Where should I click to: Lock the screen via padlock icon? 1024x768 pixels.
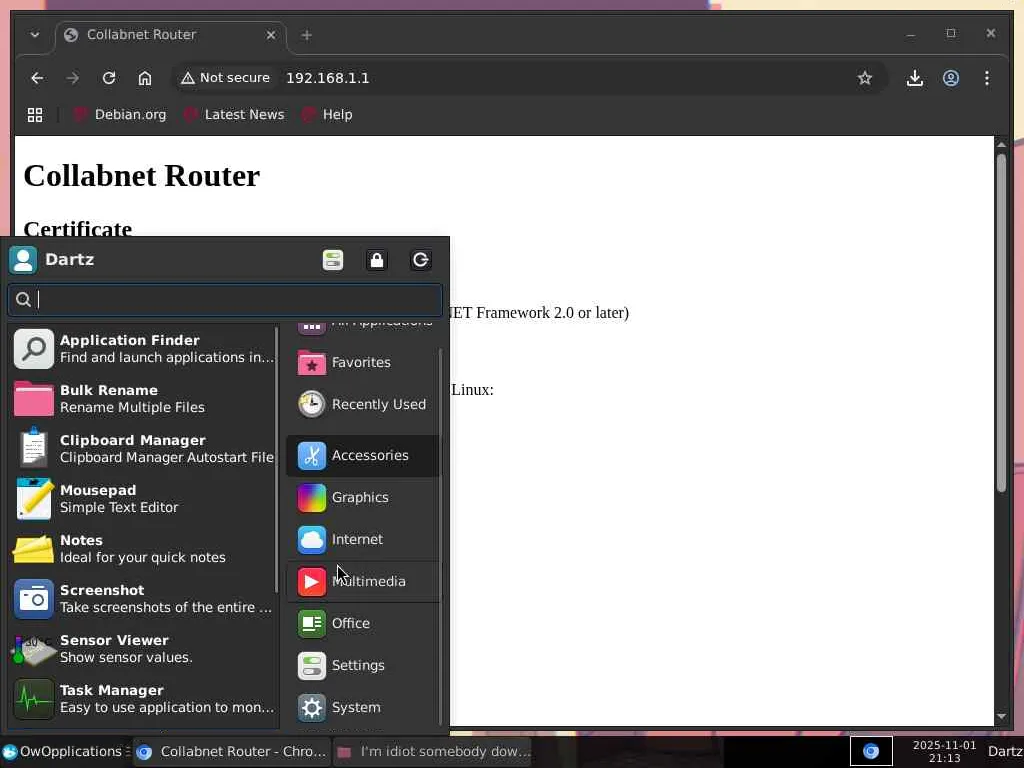click(x=377, y=260)
